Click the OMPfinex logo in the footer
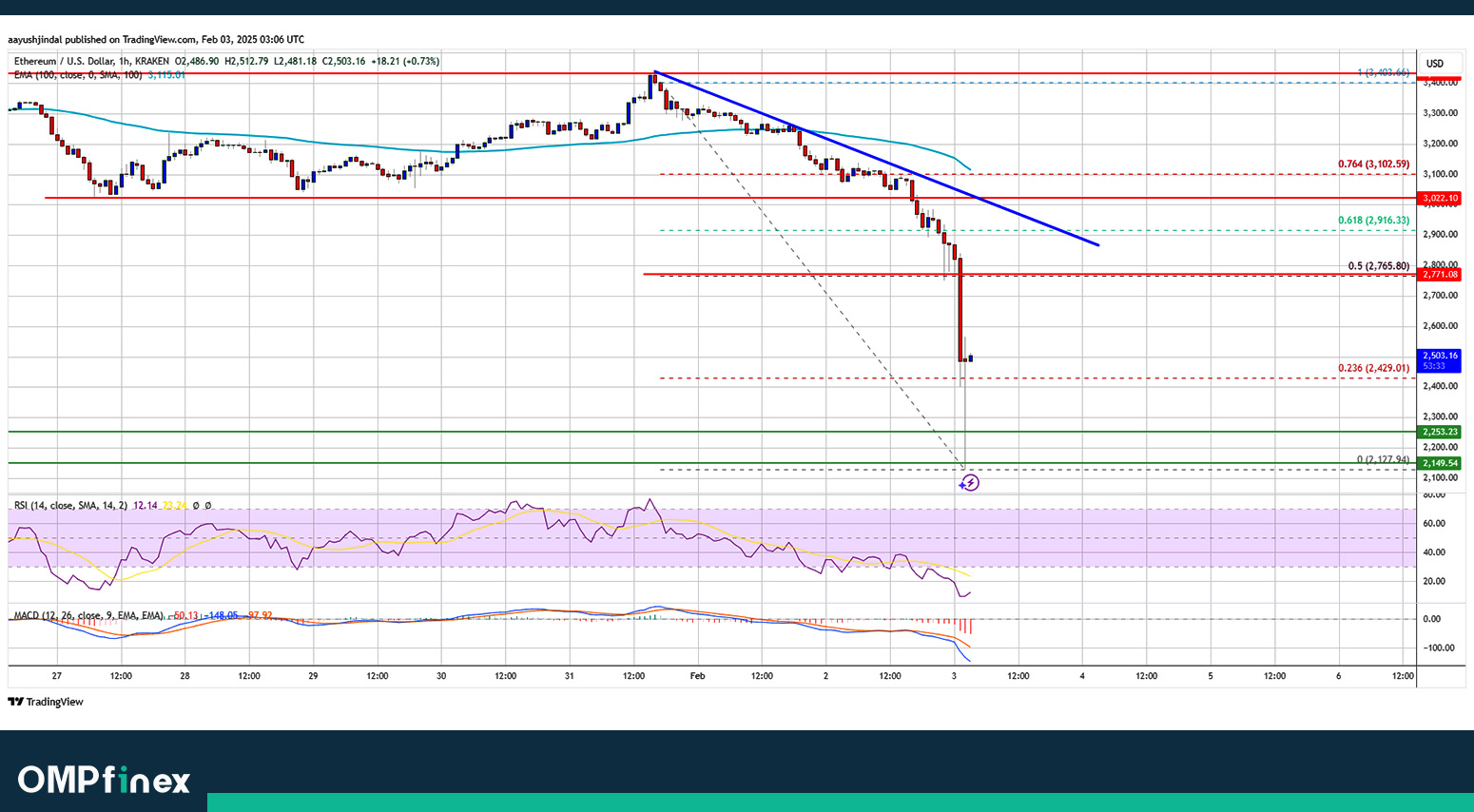Screen dimensions: 1474x812 tap(105, 781)
